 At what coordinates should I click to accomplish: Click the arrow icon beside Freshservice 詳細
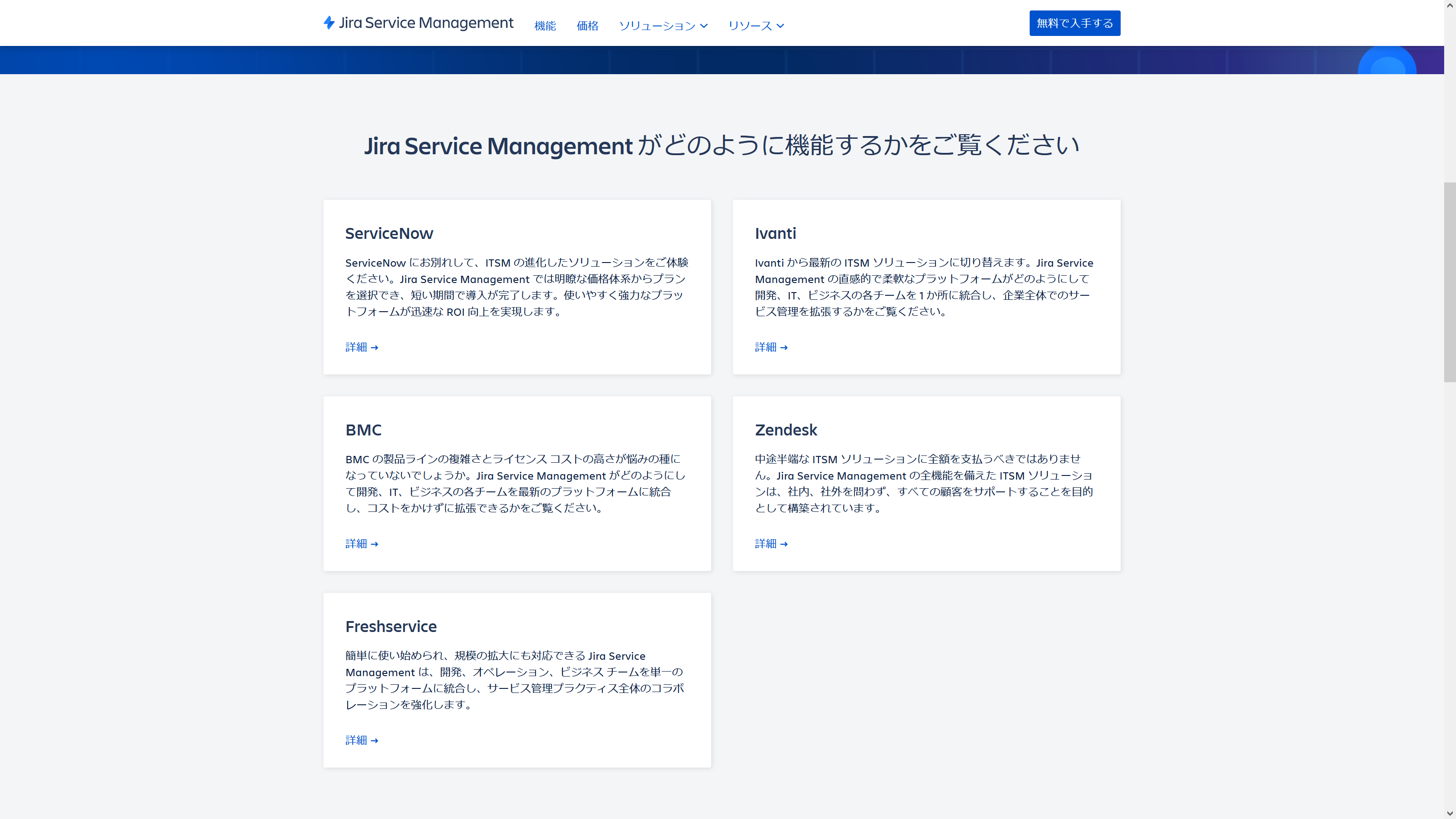pyautogui.click(x=374, y=741)
